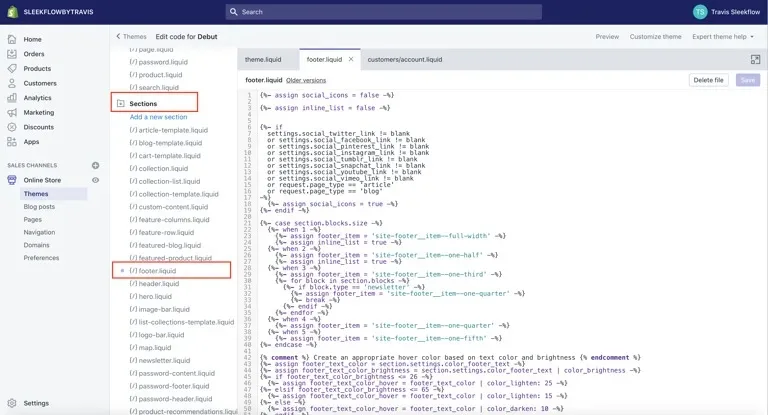The width and height of the screenshot is (768, 415).
Task: Open Preferences in sidebar
Action: [41, 258]
